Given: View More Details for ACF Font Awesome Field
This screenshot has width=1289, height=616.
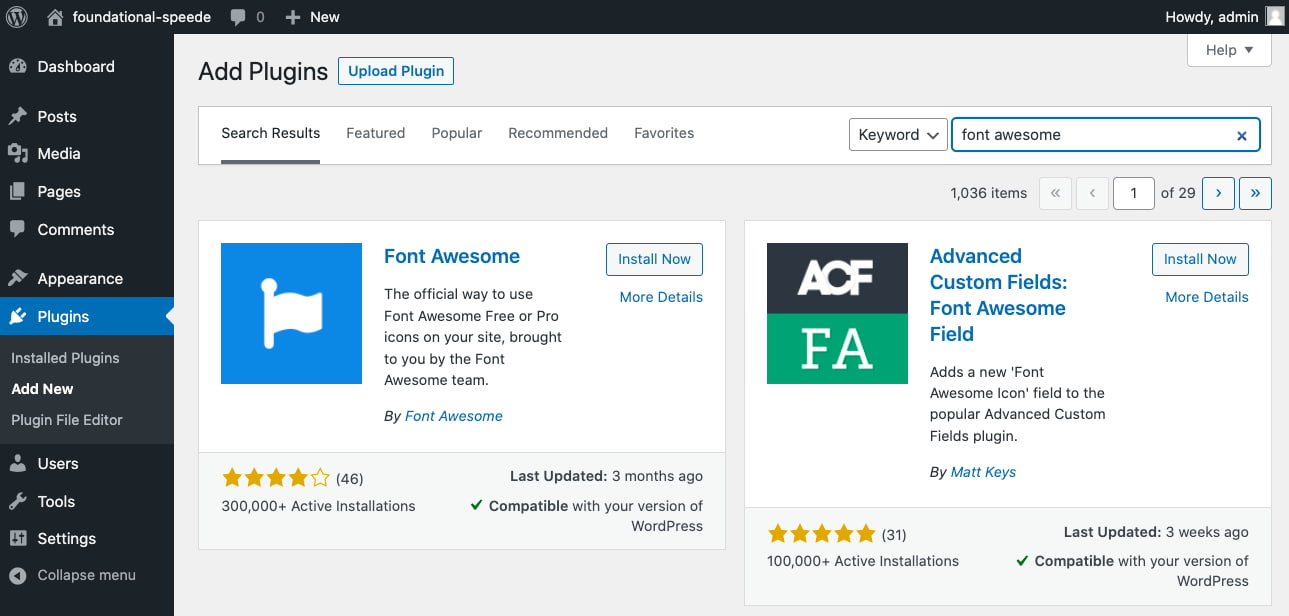Looking at the screenshot, I should 1207,297.
